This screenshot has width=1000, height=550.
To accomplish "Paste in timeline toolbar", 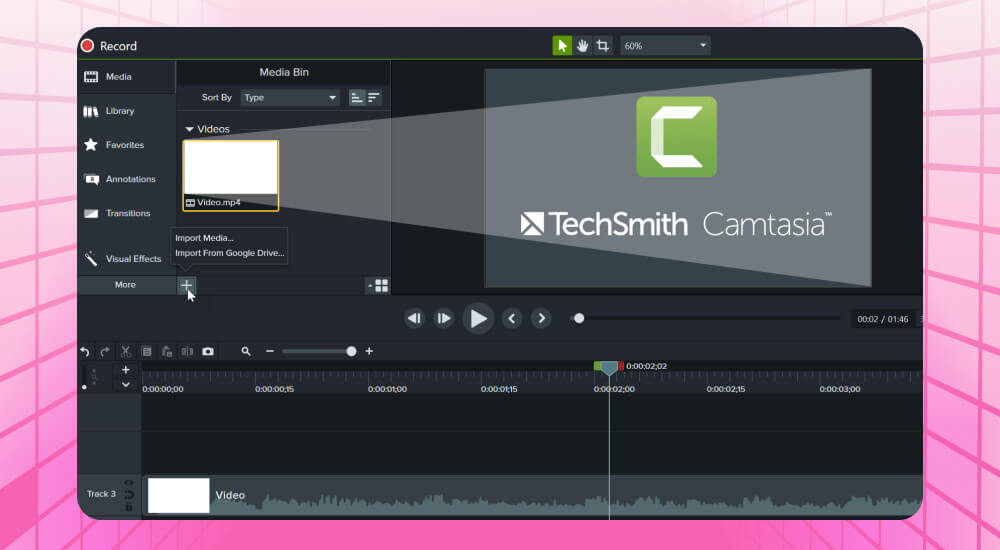I will 167,352.
